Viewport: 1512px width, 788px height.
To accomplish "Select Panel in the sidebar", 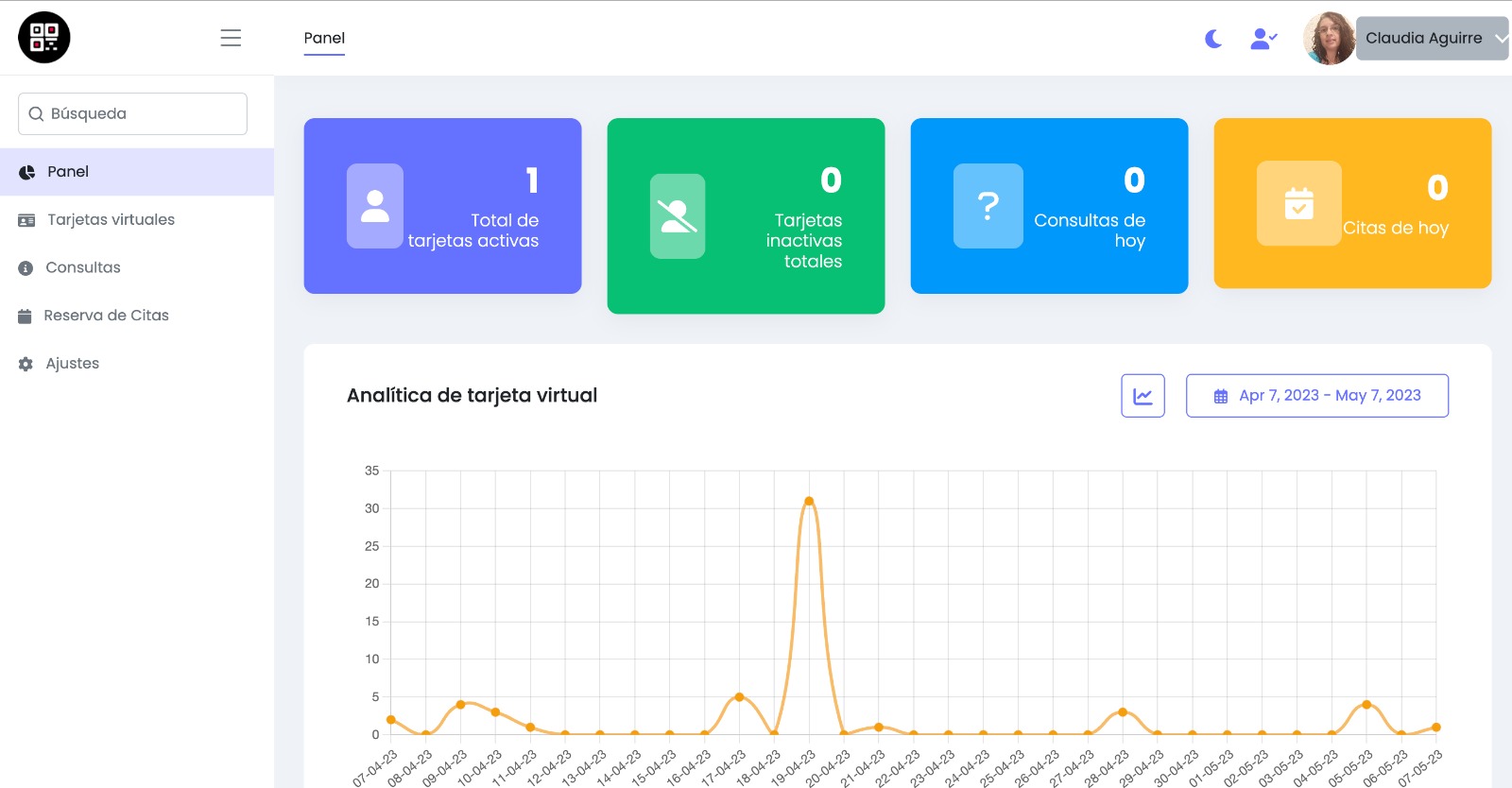I will [x=137, y=172].
